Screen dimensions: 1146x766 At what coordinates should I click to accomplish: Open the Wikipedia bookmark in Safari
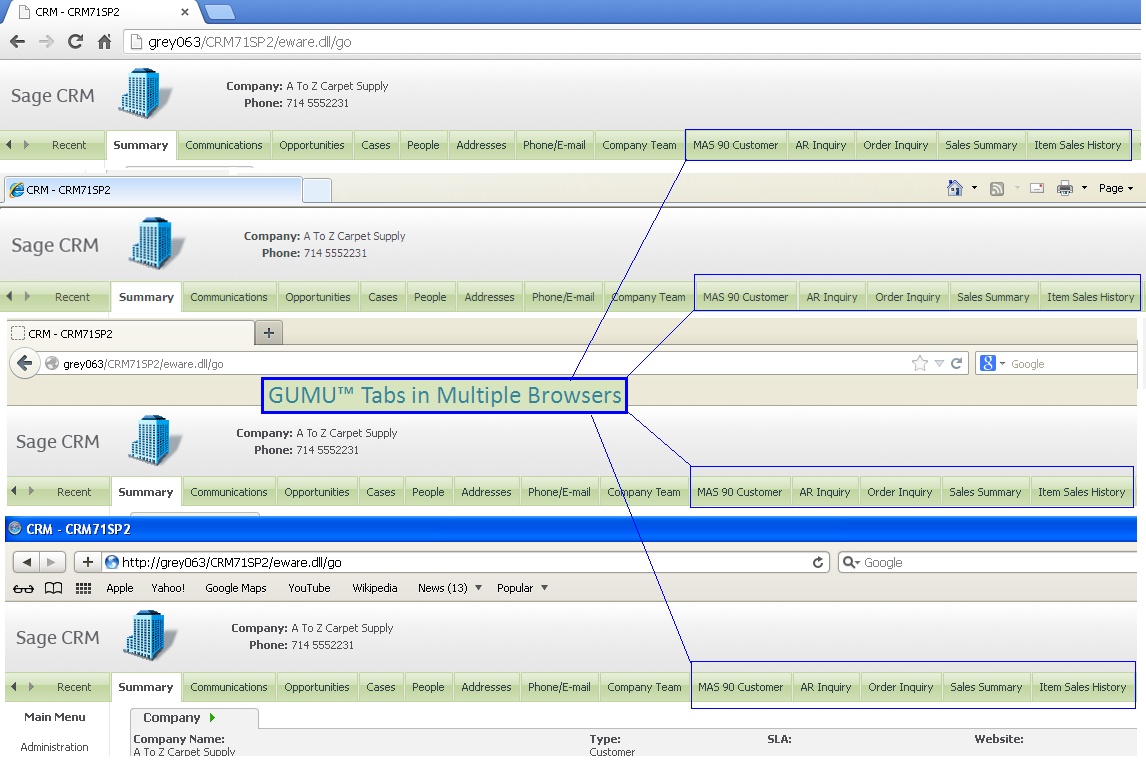[375, 588]
